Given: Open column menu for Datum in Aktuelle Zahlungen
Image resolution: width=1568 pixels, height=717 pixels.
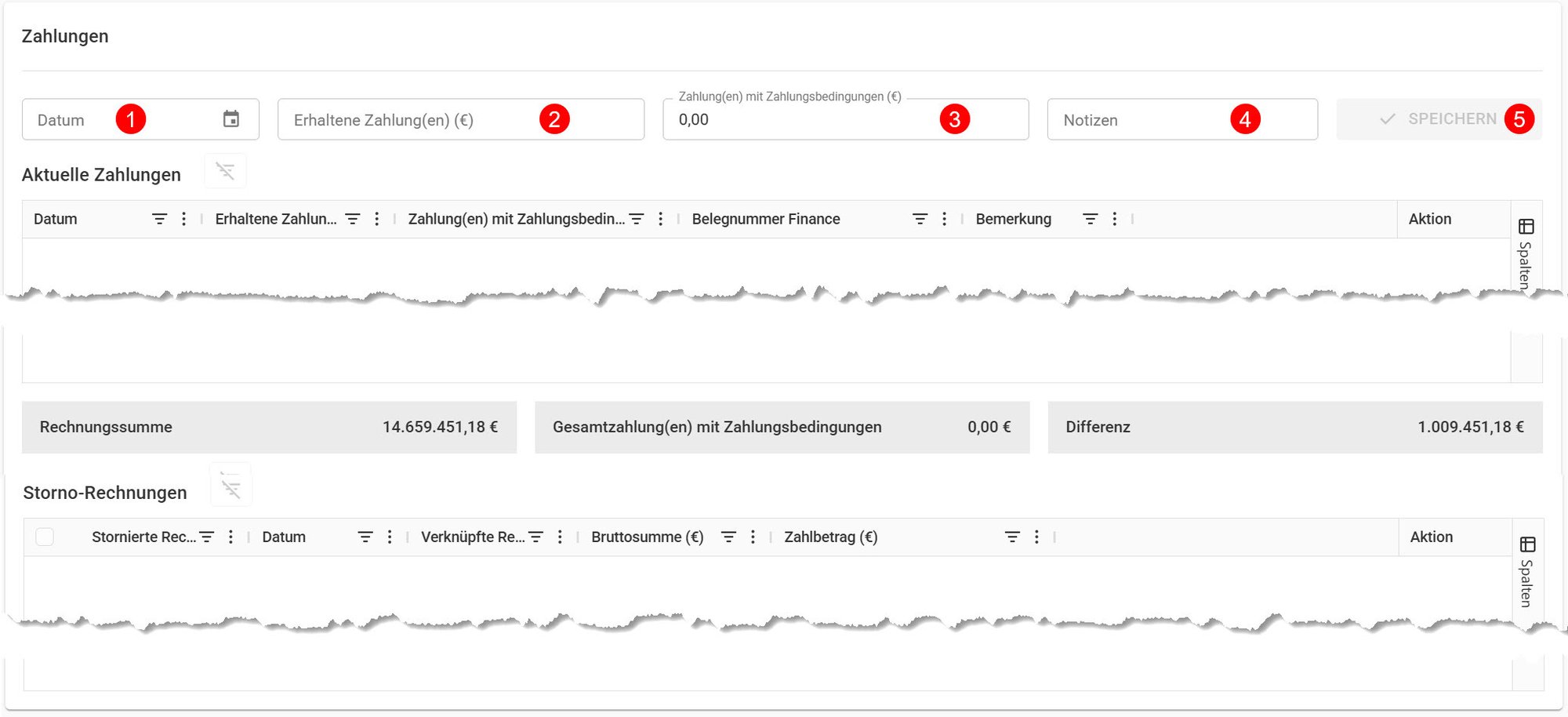Looking at the screenshot, I should tap(183, 219).
